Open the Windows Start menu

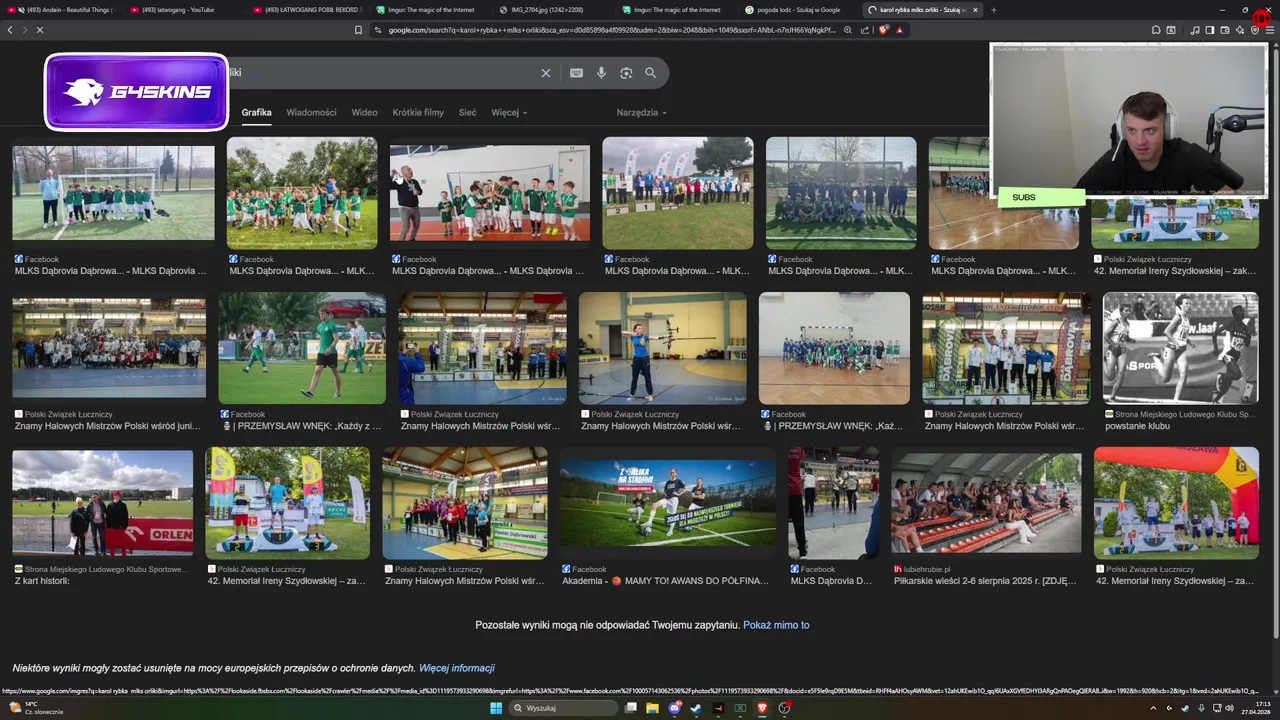pos(496,708)
